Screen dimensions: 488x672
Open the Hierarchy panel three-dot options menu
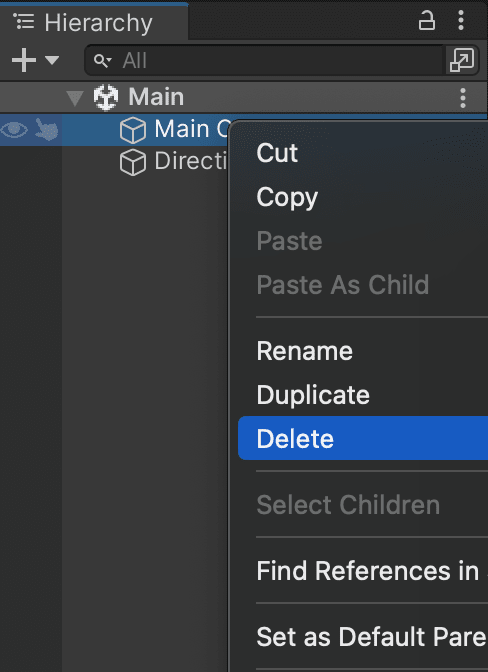[461, 20]
